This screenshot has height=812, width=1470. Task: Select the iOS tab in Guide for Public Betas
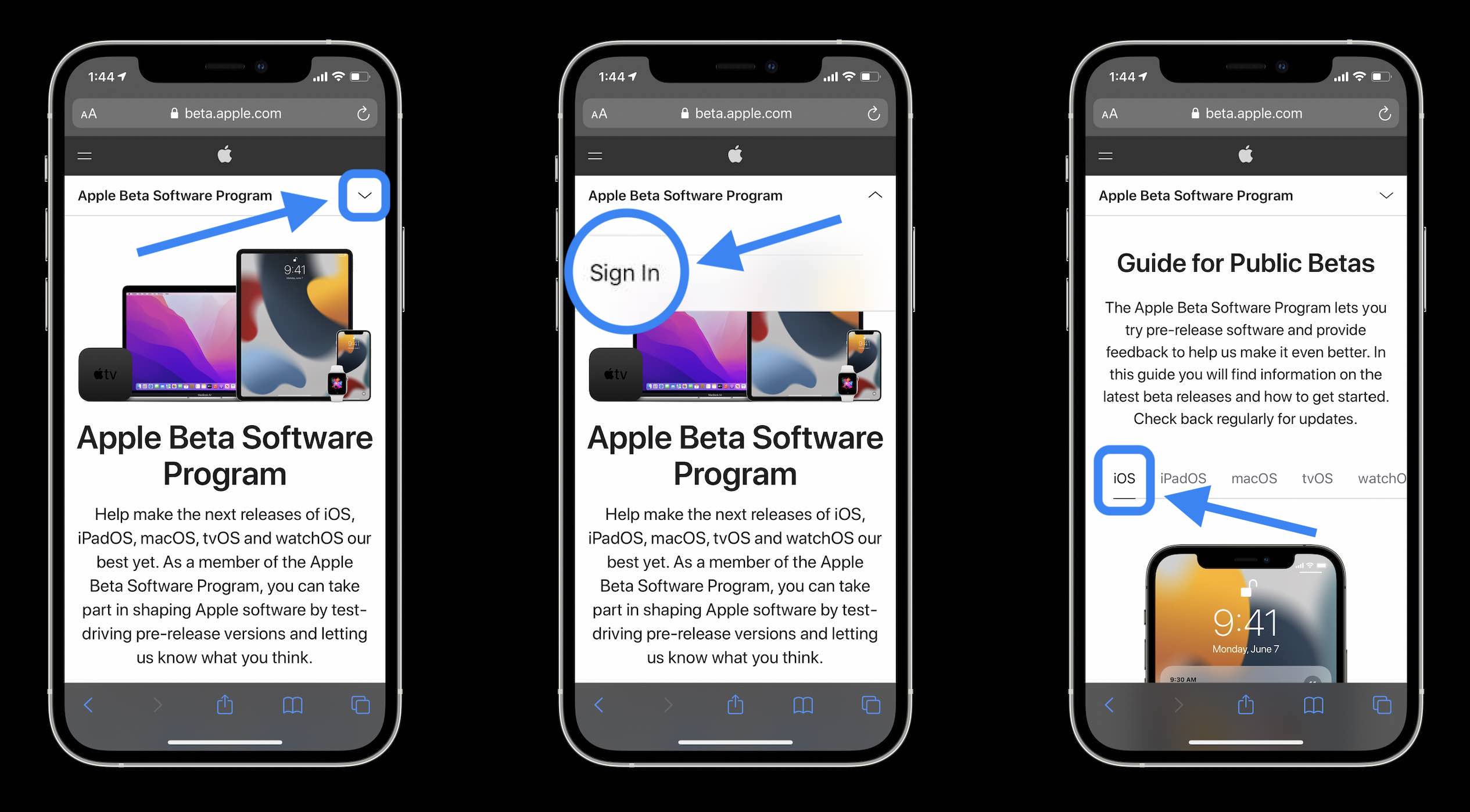point(1123,478)
